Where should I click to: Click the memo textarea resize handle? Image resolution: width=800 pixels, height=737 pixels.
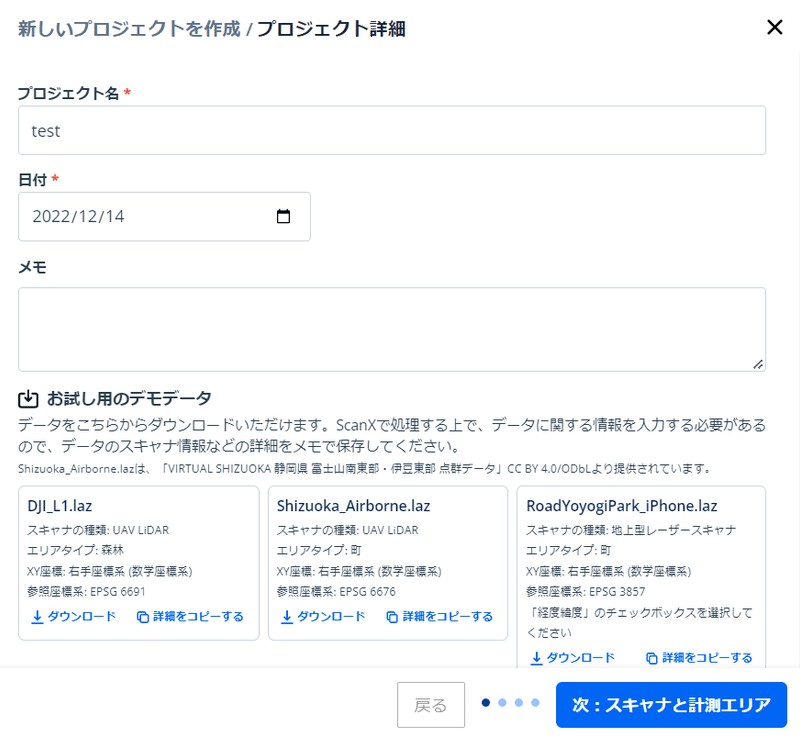[758, 364]
